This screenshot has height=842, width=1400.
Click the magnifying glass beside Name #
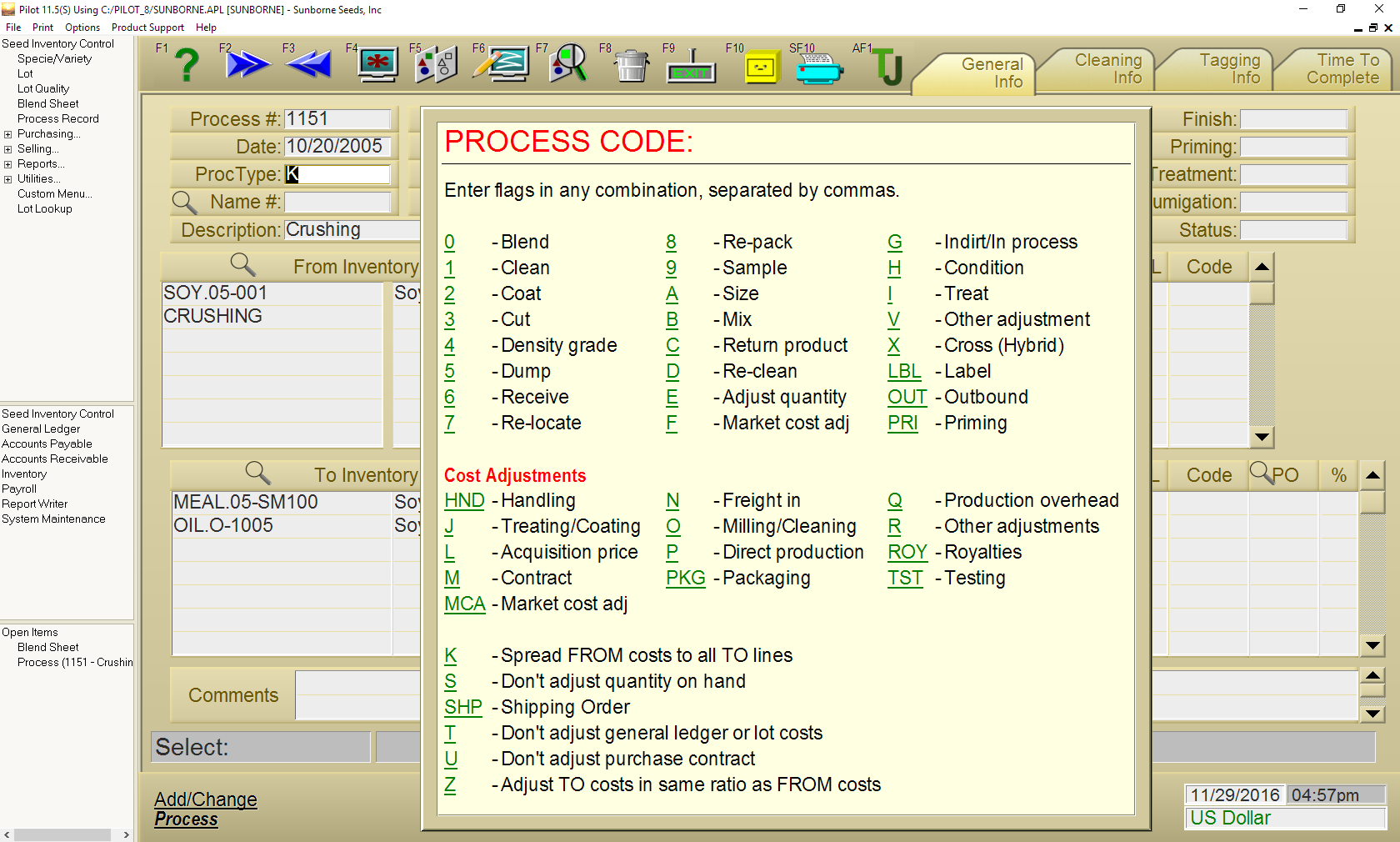[184, 203]
